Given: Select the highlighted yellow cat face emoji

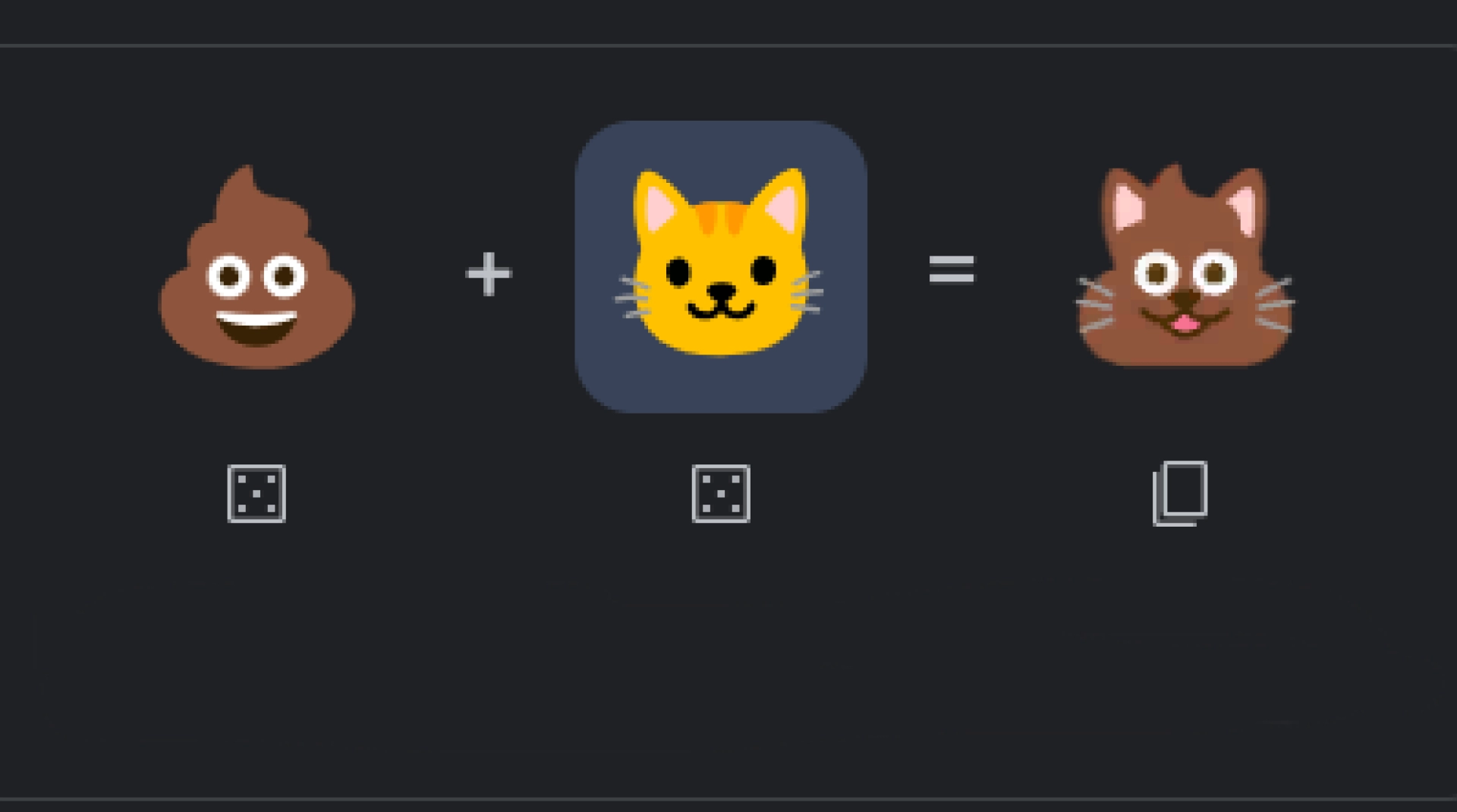Looking at the screenshot, I should pyautogui.click(x=719, y=263).
